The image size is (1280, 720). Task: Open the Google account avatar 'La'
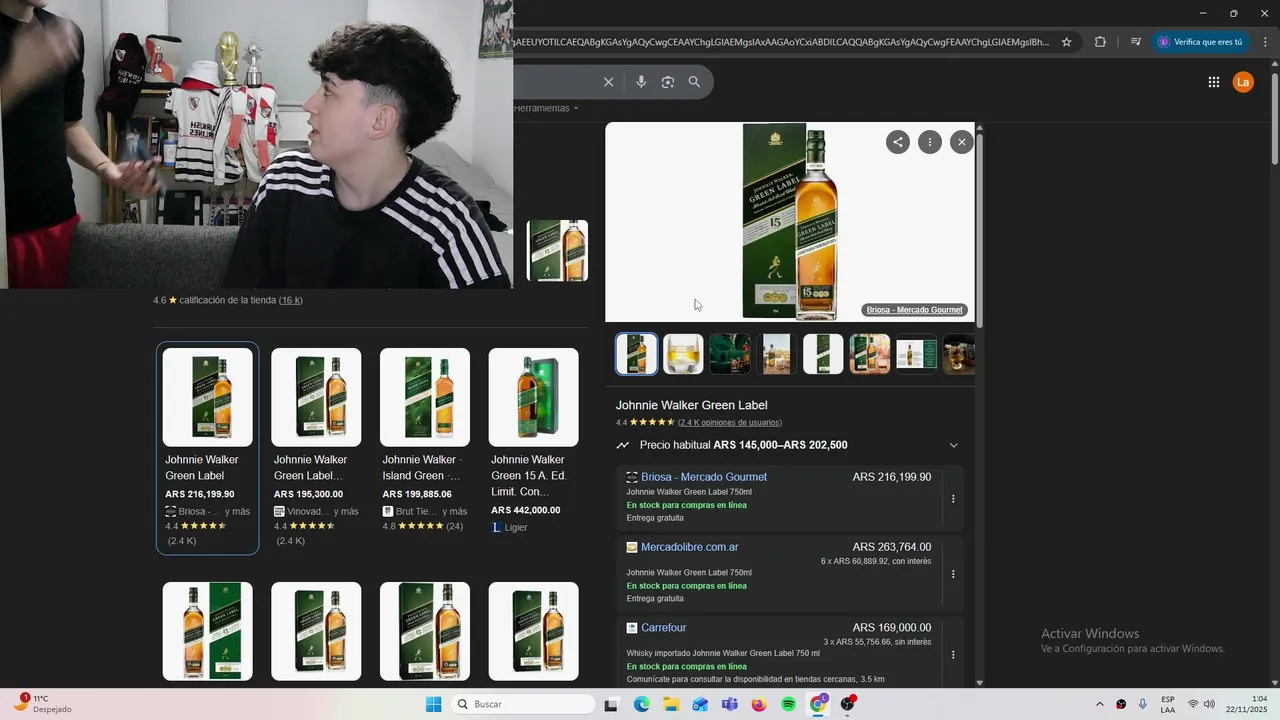pyautogui.click(x=1243, y=82)
